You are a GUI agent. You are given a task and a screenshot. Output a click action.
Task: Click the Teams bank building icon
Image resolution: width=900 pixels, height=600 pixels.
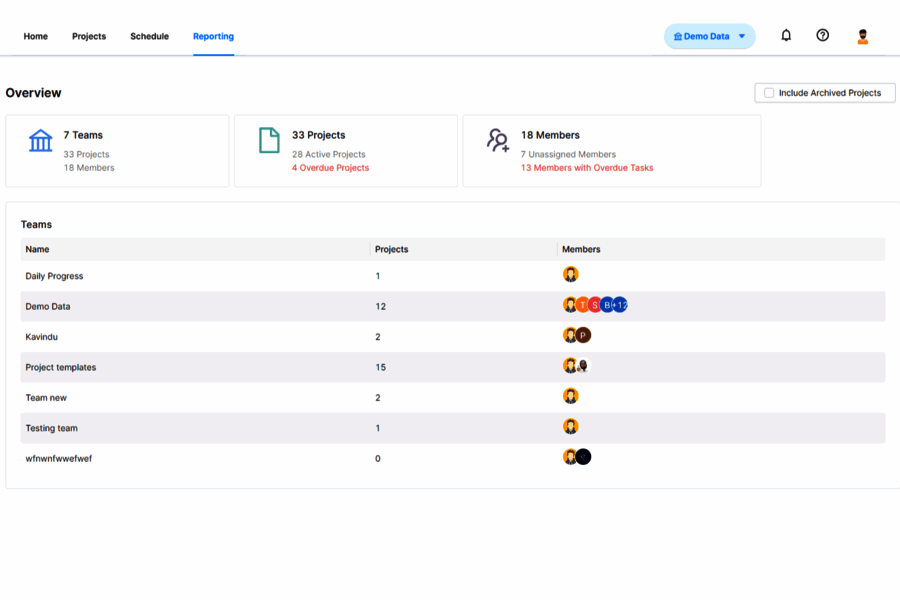[41, 141]
